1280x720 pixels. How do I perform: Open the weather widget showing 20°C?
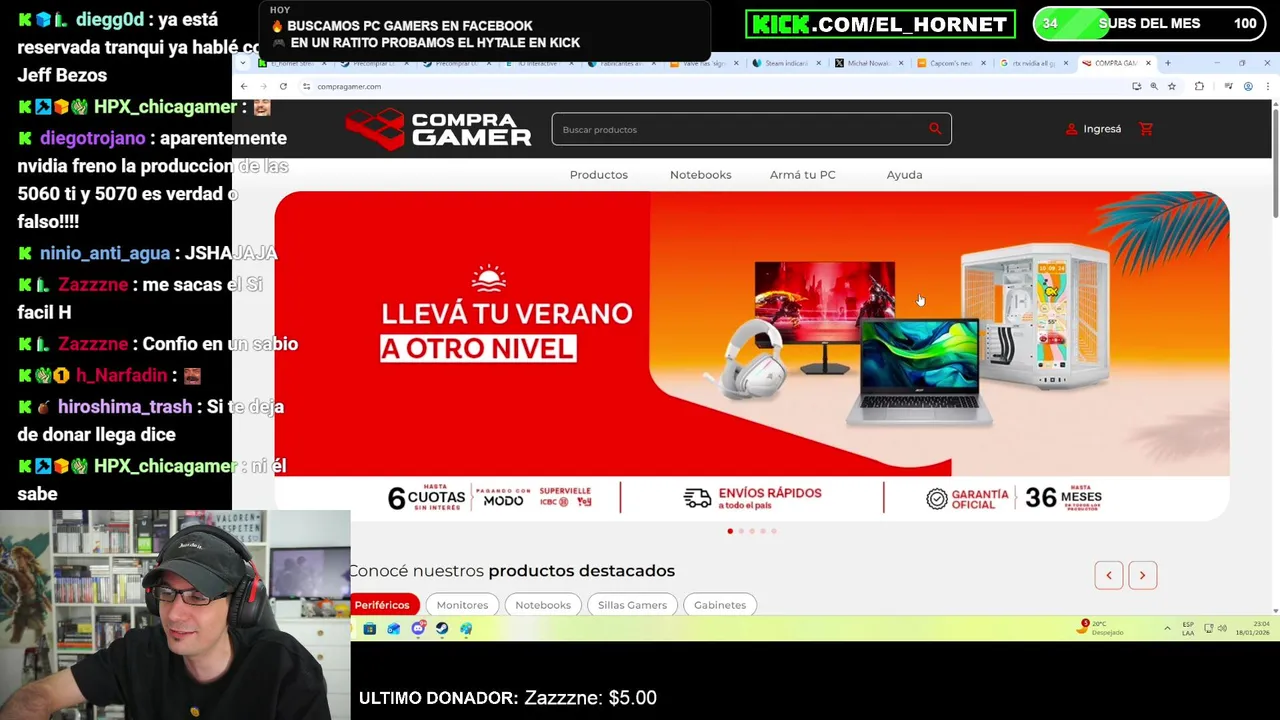pos(1101,628)
